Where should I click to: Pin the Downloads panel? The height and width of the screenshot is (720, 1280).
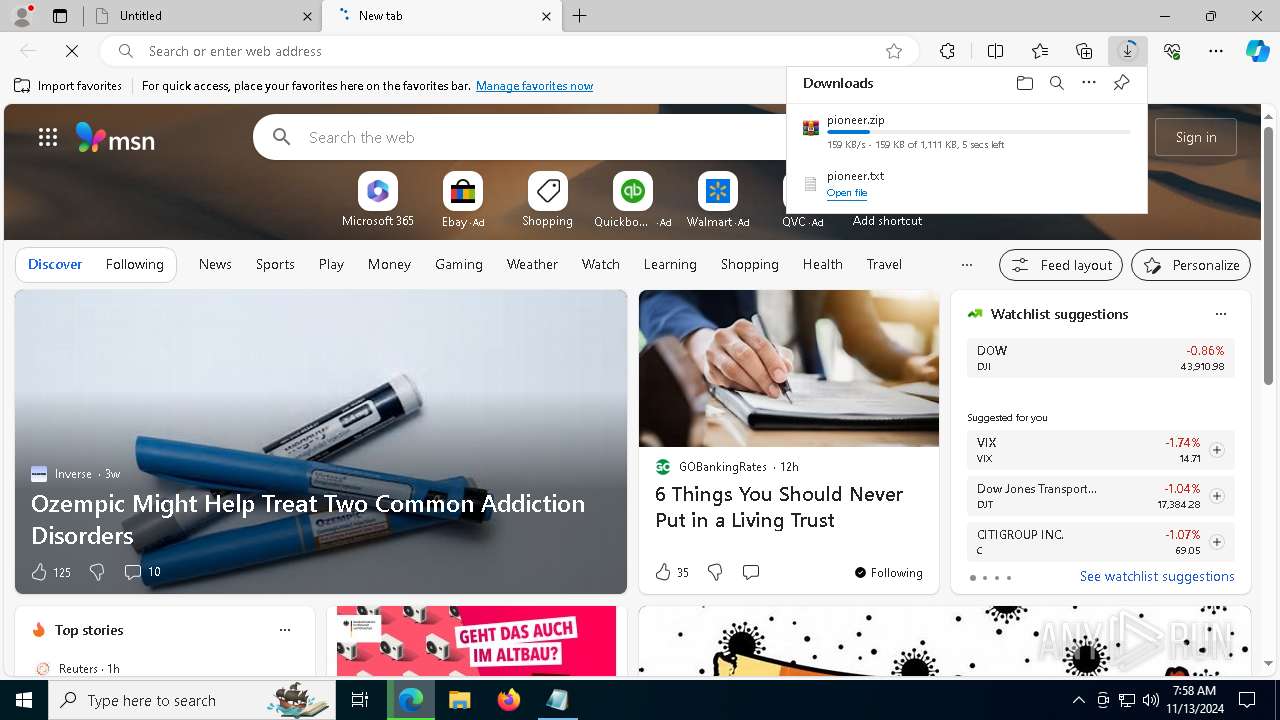1121,83
